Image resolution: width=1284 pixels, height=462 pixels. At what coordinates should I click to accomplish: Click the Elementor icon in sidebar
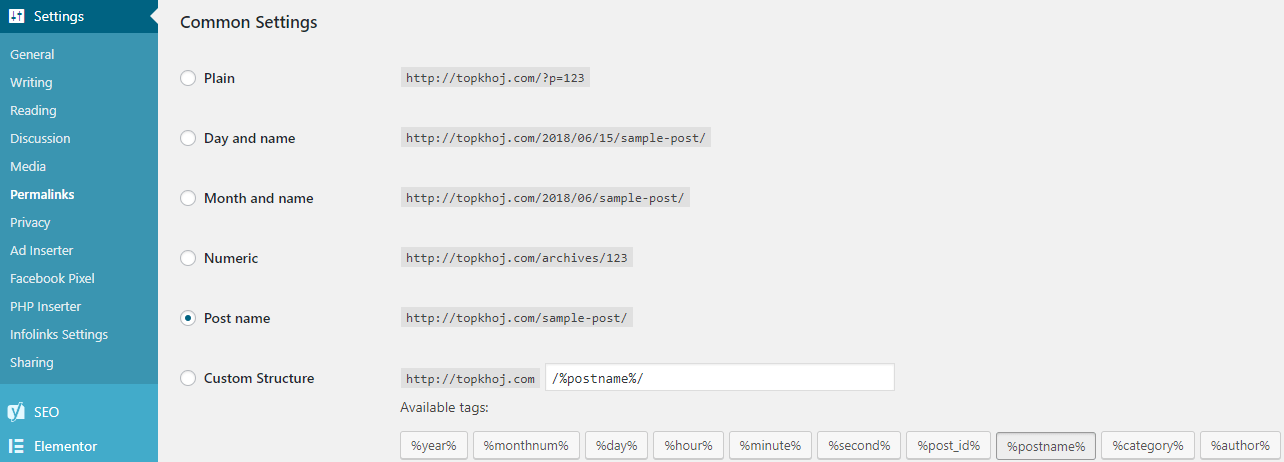click(16, 446)
